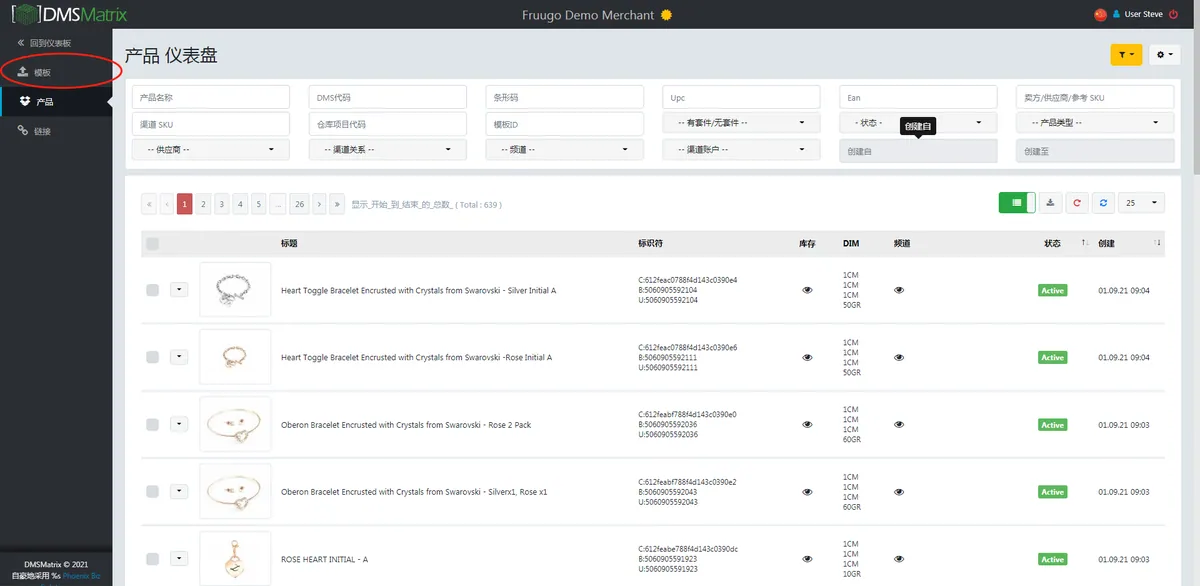
Task: Open the 供应商 filter dropdown
Action: click(210, 149)
